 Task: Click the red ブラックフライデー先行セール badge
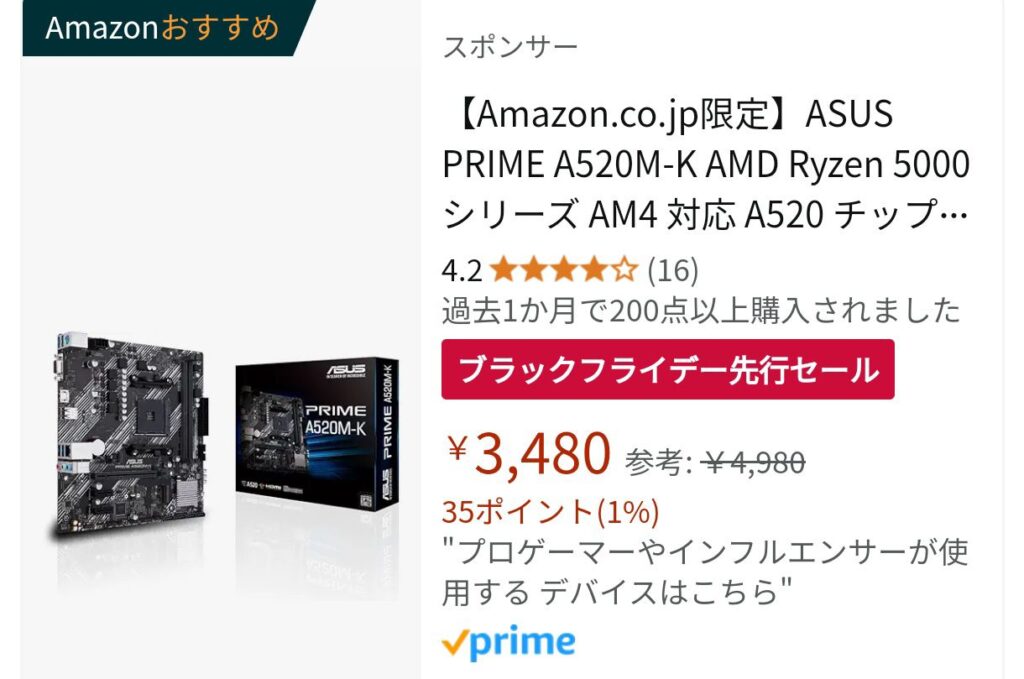(x=668, y=370)
